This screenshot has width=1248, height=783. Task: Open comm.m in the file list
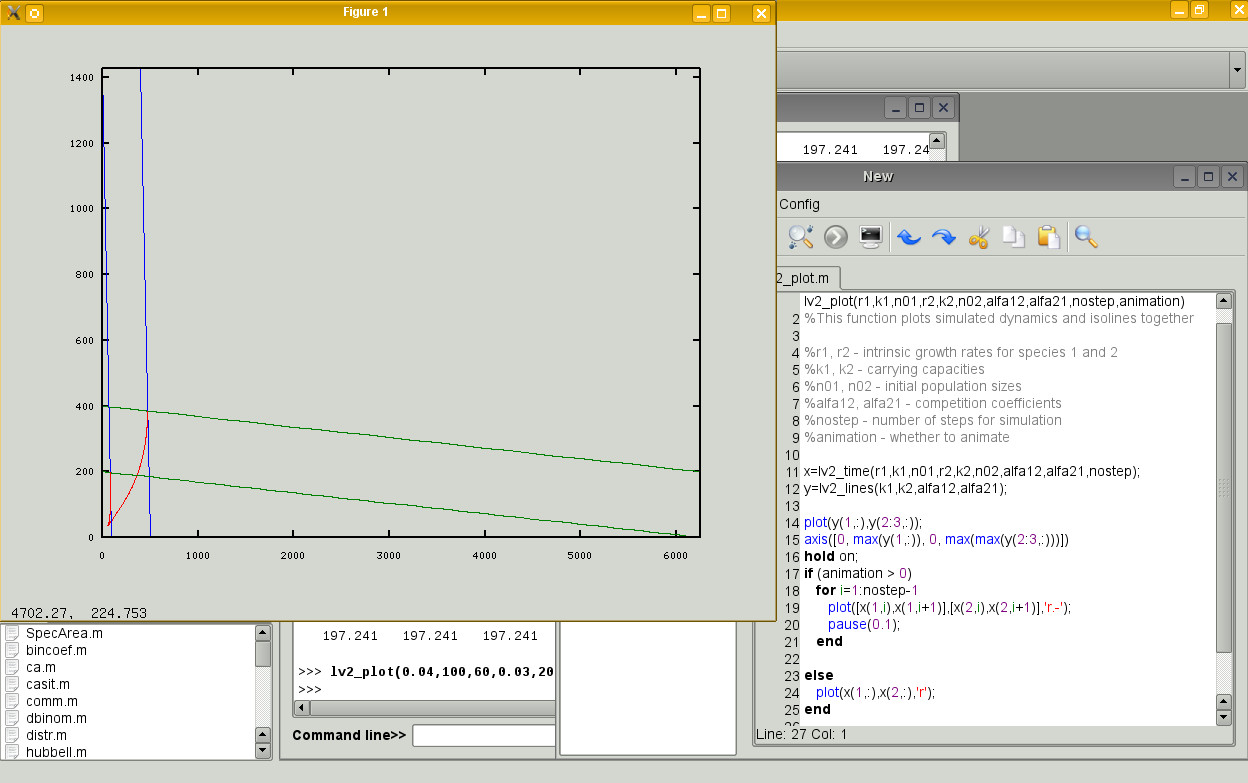click(x=52, y=701)
